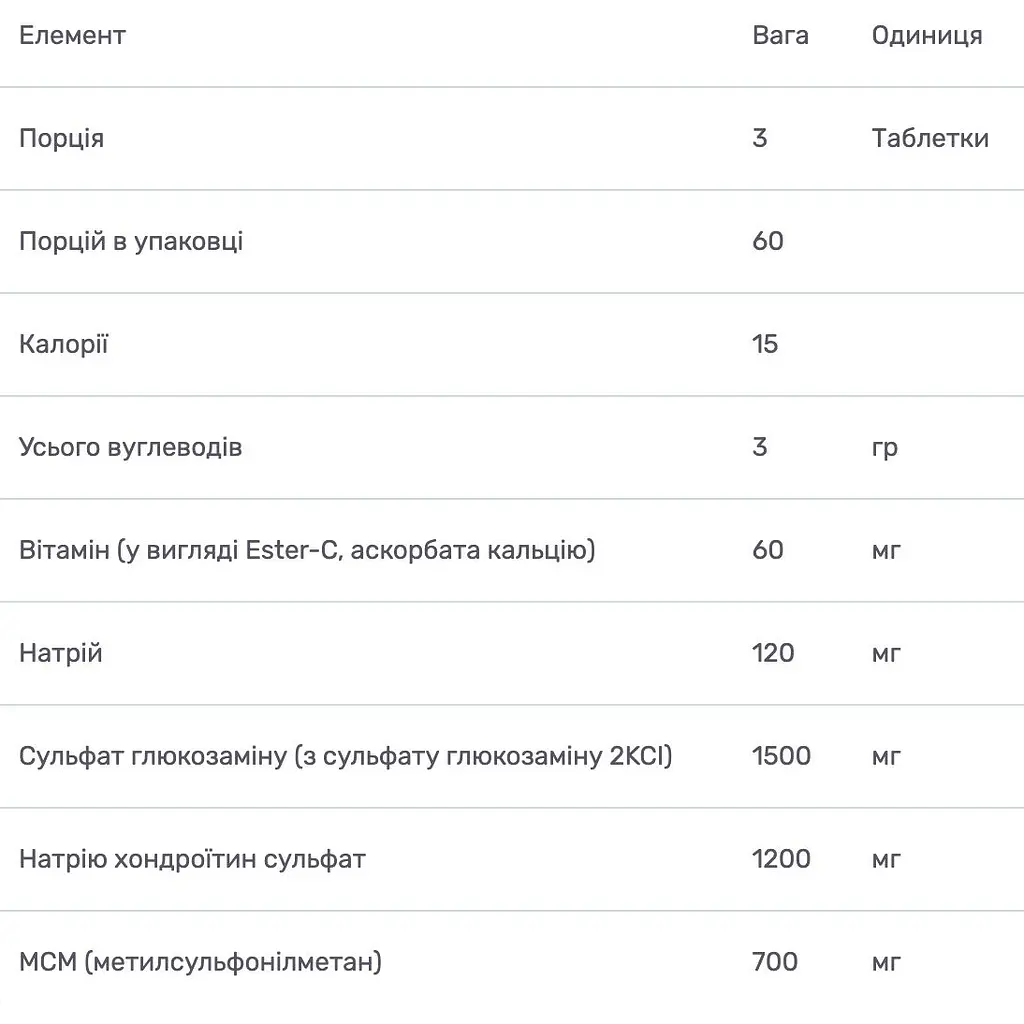Click the 700 weight value

pyautogui.click(x=775, y=962)
